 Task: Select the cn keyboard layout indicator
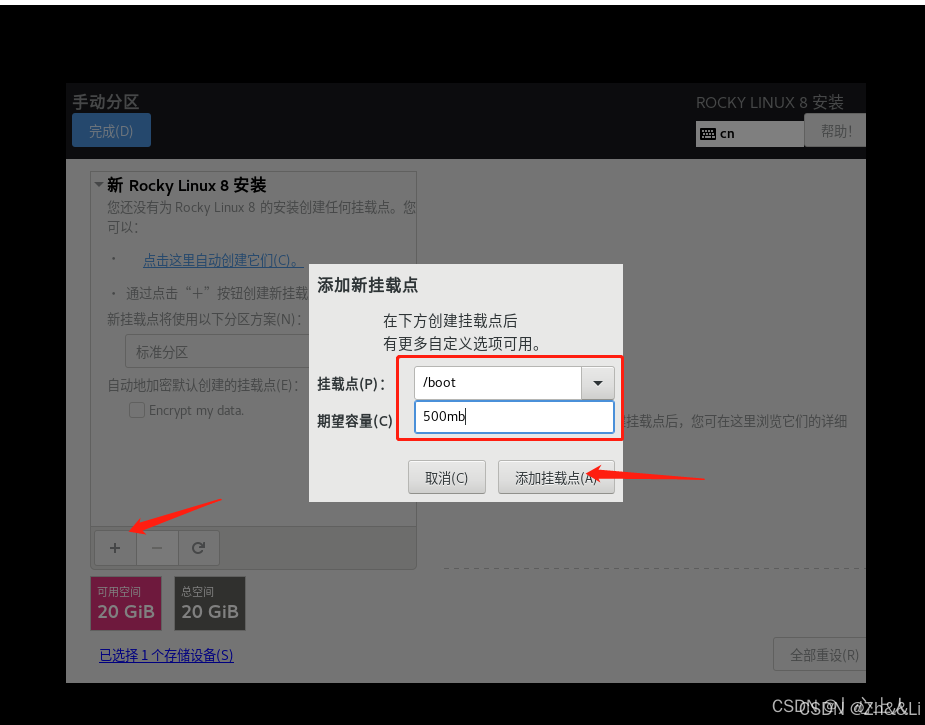[x=750, y=134]
